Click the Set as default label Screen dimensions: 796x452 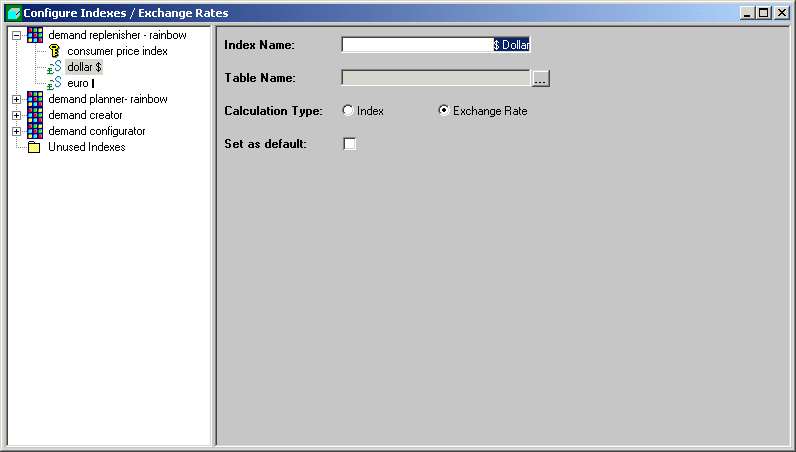click(x=266, y=144)
